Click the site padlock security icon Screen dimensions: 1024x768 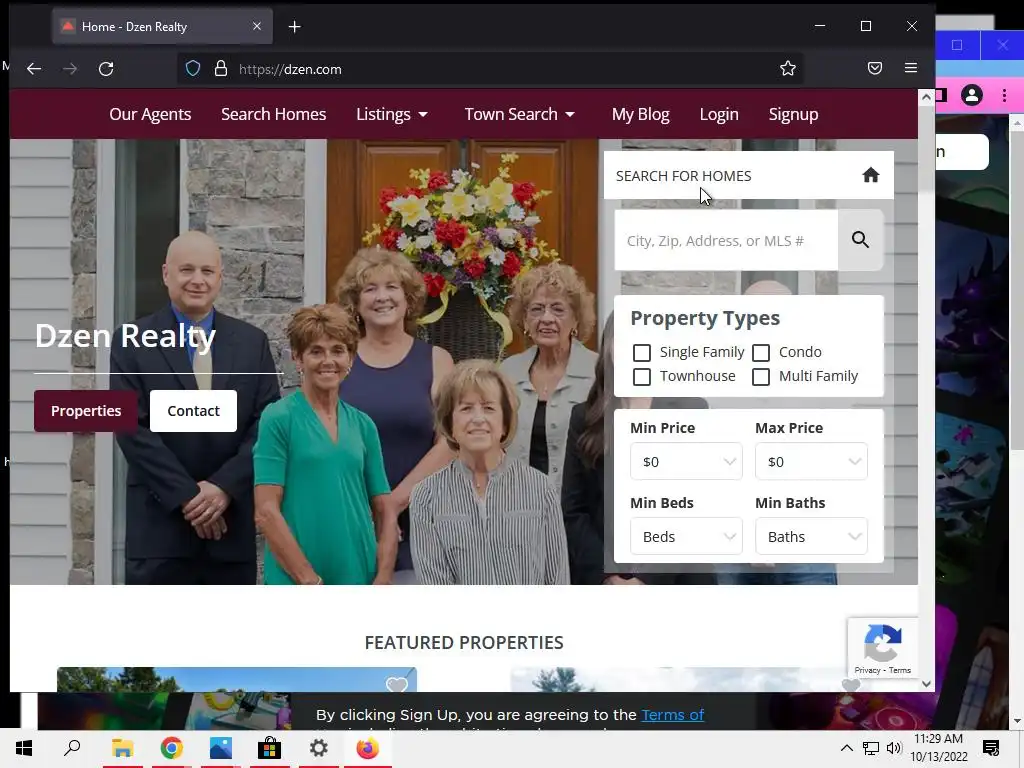[x=221, y=69]
